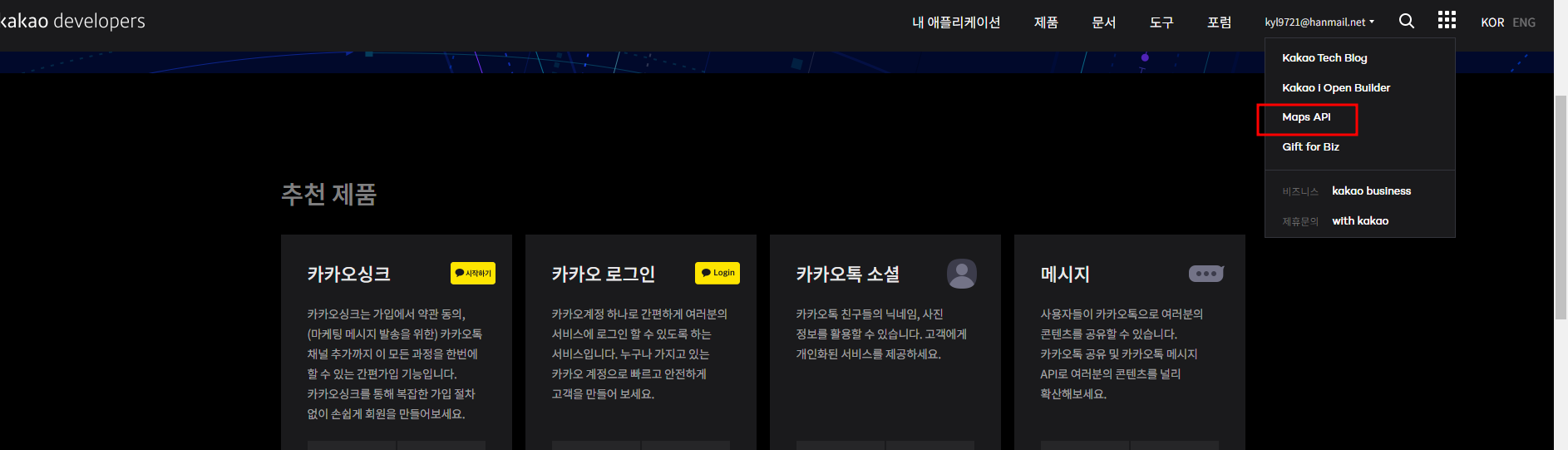Screen dimensions: 1568x450
Task: Expand the kyl9721@hanmail.net account dropdown
Action: point(1319,22)
